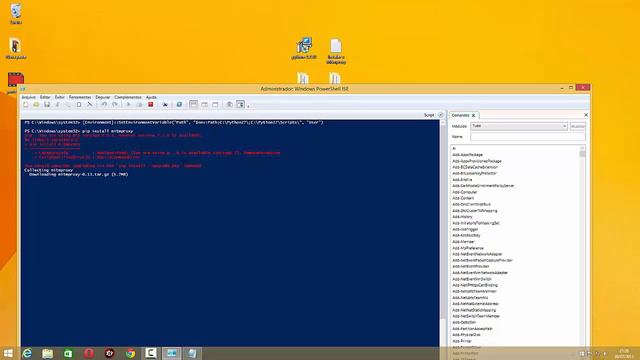Click the Run Selection icon
Screen dimensions: 640x360
140,105
